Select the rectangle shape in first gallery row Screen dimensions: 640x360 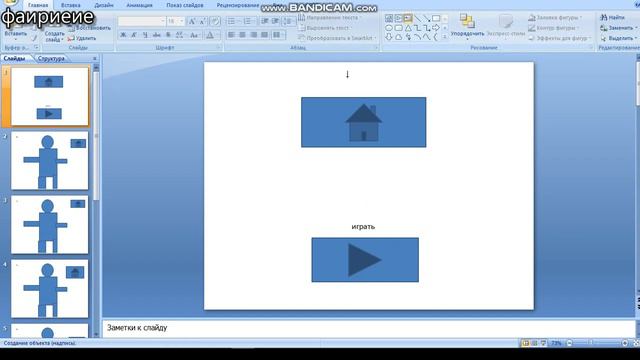click(436, 18)
